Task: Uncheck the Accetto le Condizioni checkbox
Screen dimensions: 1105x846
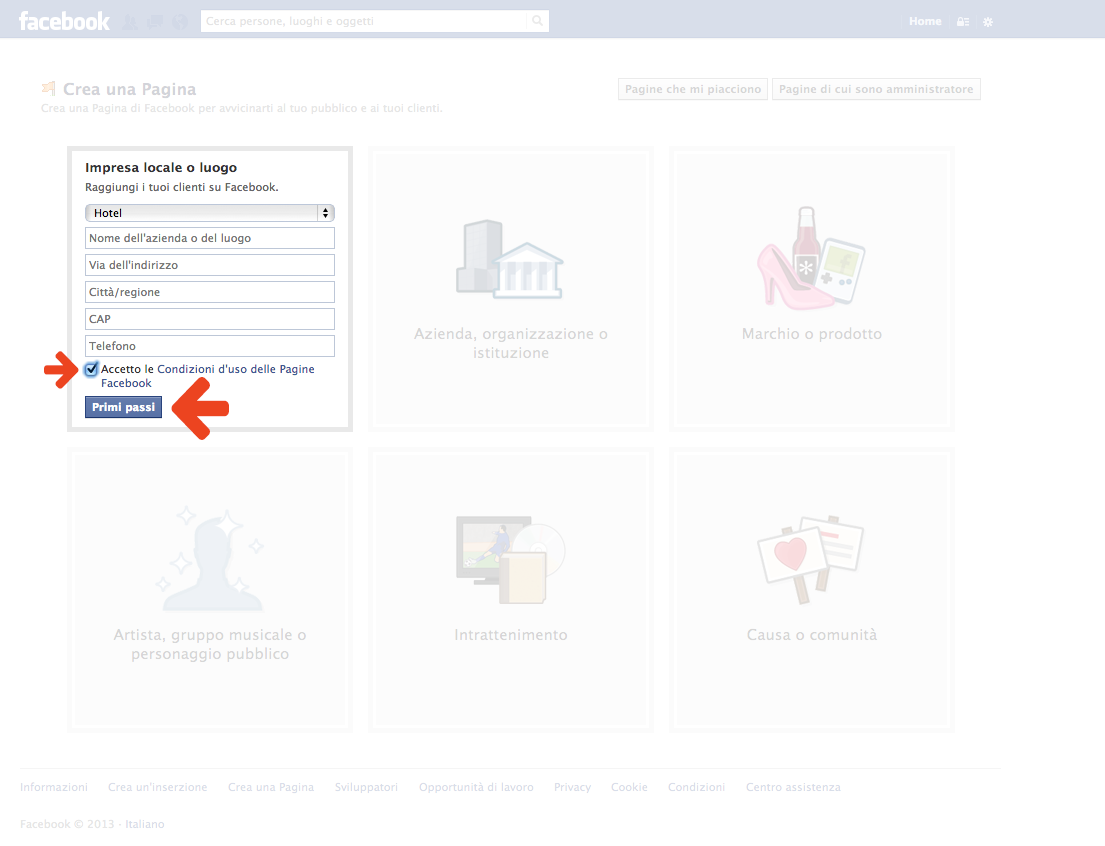Action: coord(92,369)
